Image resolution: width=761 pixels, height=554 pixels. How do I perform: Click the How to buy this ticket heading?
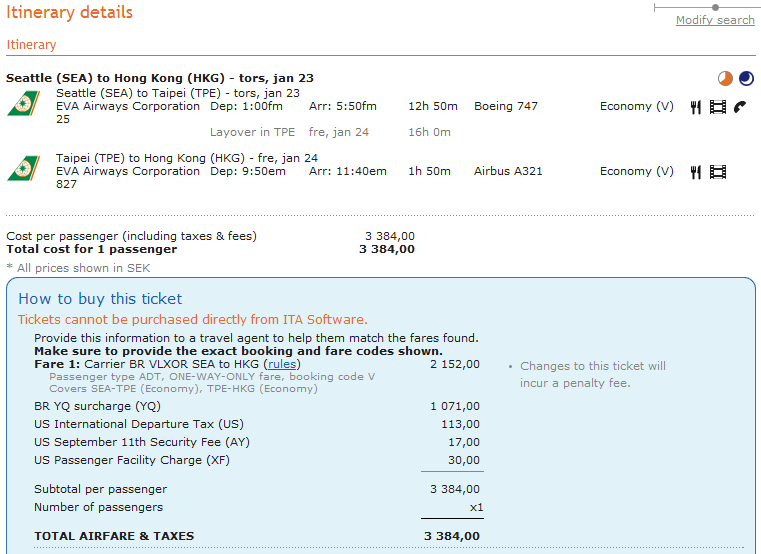100,299
